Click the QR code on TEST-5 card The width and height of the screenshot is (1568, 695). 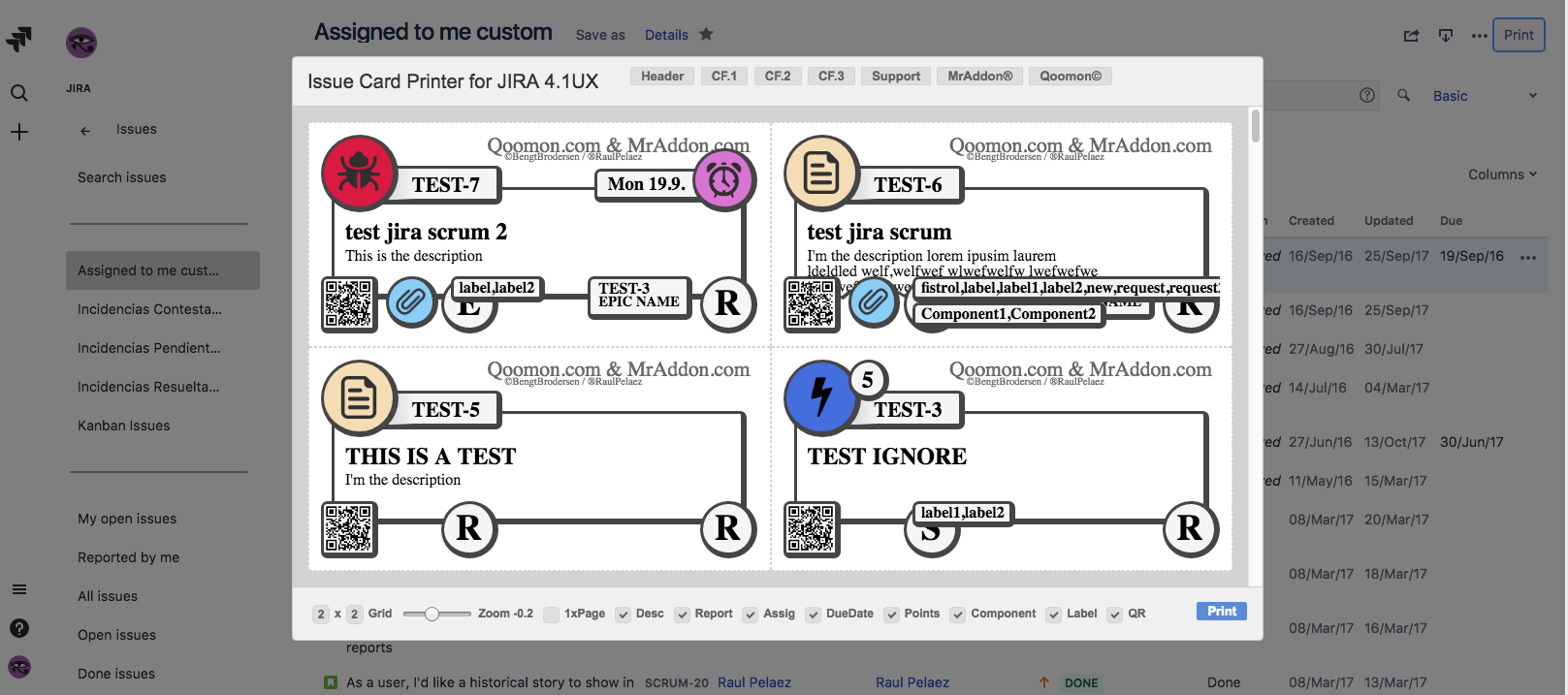(x=349, y=528)
